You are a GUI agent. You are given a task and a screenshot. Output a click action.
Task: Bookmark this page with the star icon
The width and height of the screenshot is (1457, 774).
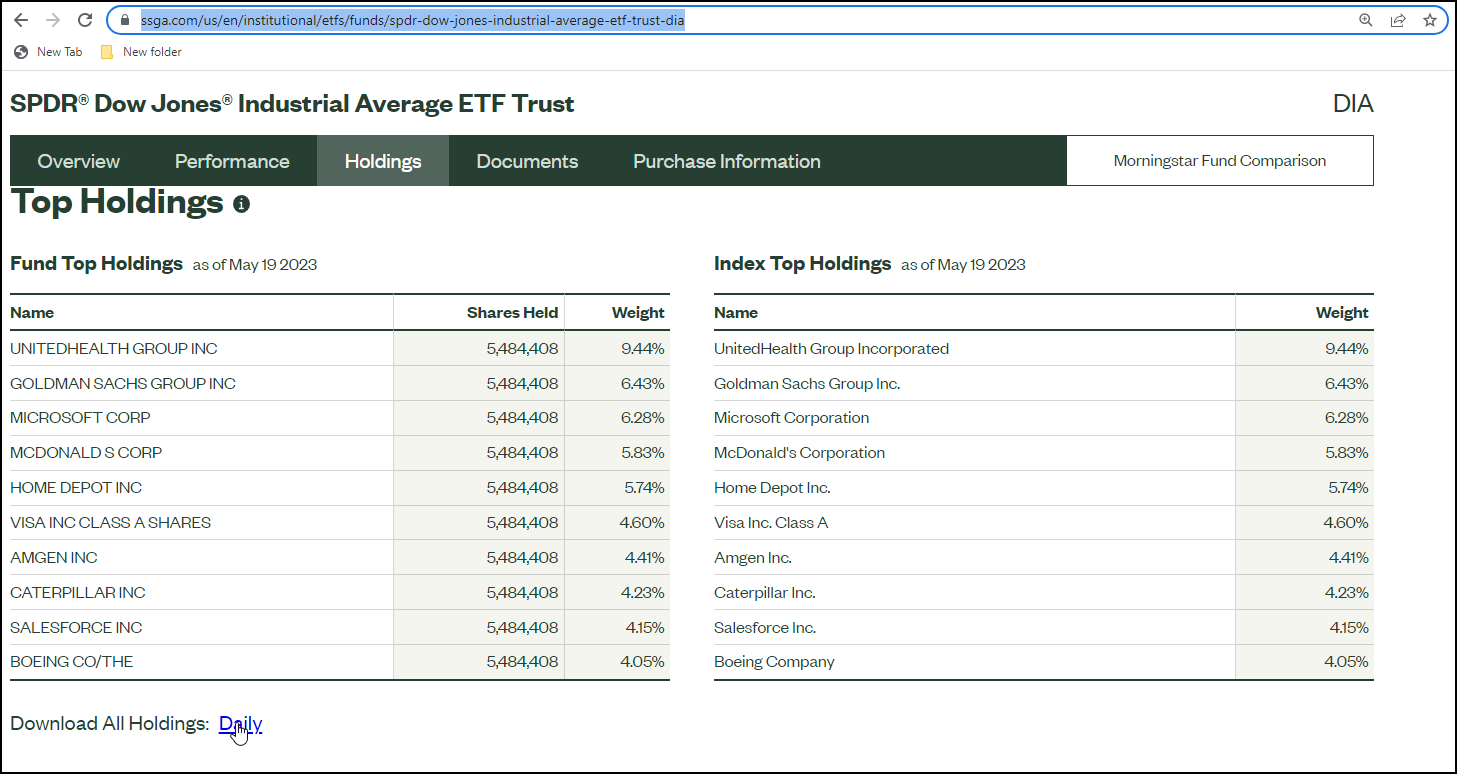click(x=1430, y=20)
